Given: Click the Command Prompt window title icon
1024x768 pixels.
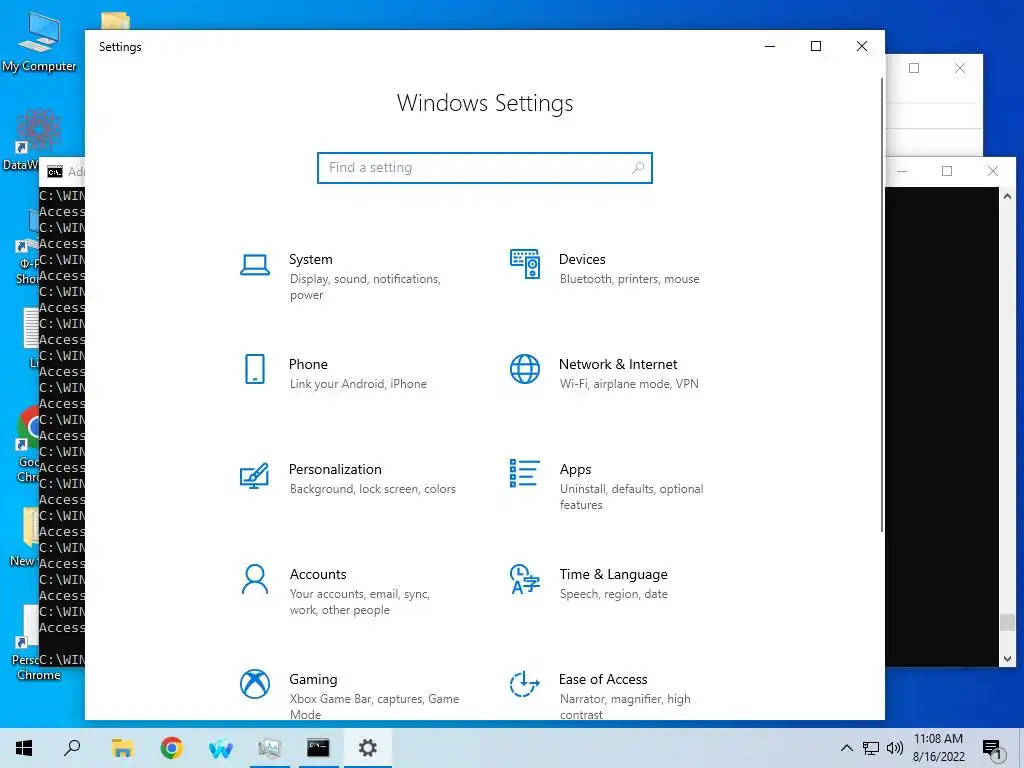Looking at the screenshot, I should tap(55, 172).
